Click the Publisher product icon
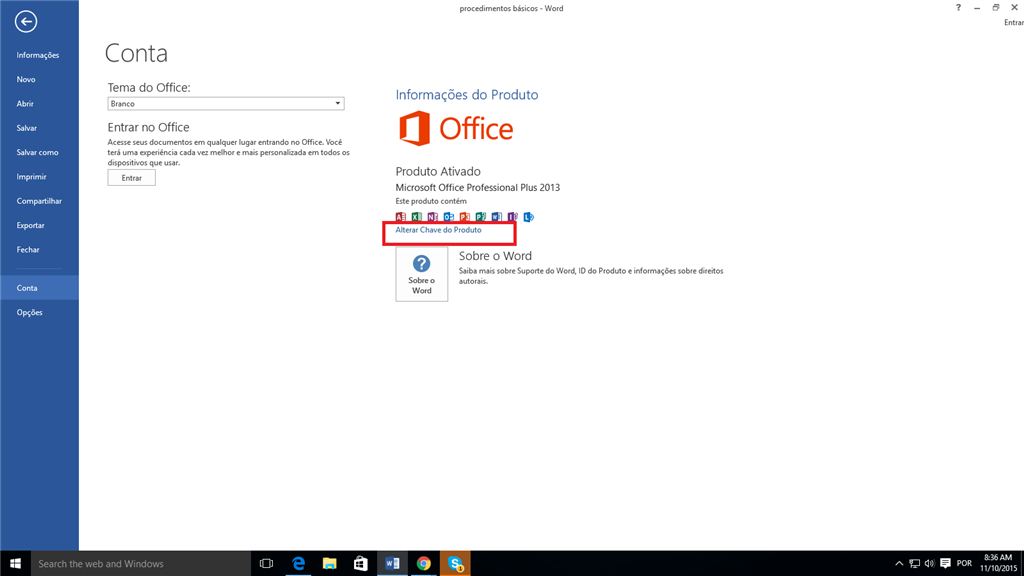 [x=481, y=217]
